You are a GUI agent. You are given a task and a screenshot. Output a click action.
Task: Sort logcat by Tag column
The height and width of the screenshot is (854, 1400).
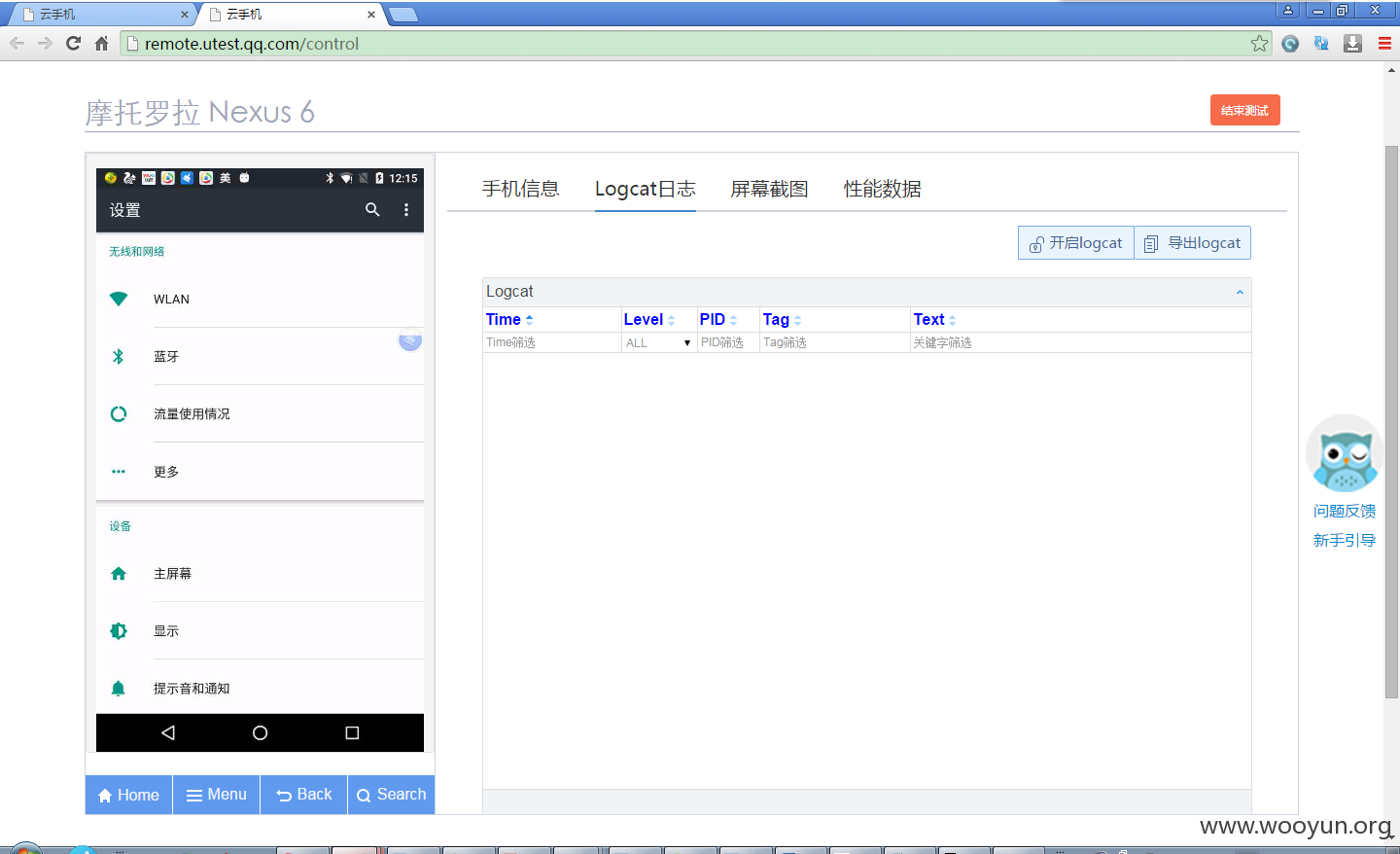[782, 319]
